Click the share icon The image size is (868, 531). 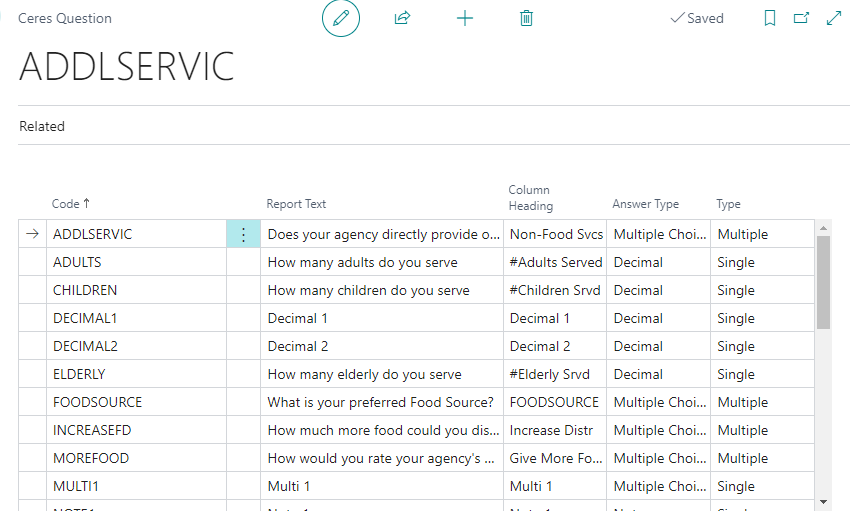coord(402,18)
